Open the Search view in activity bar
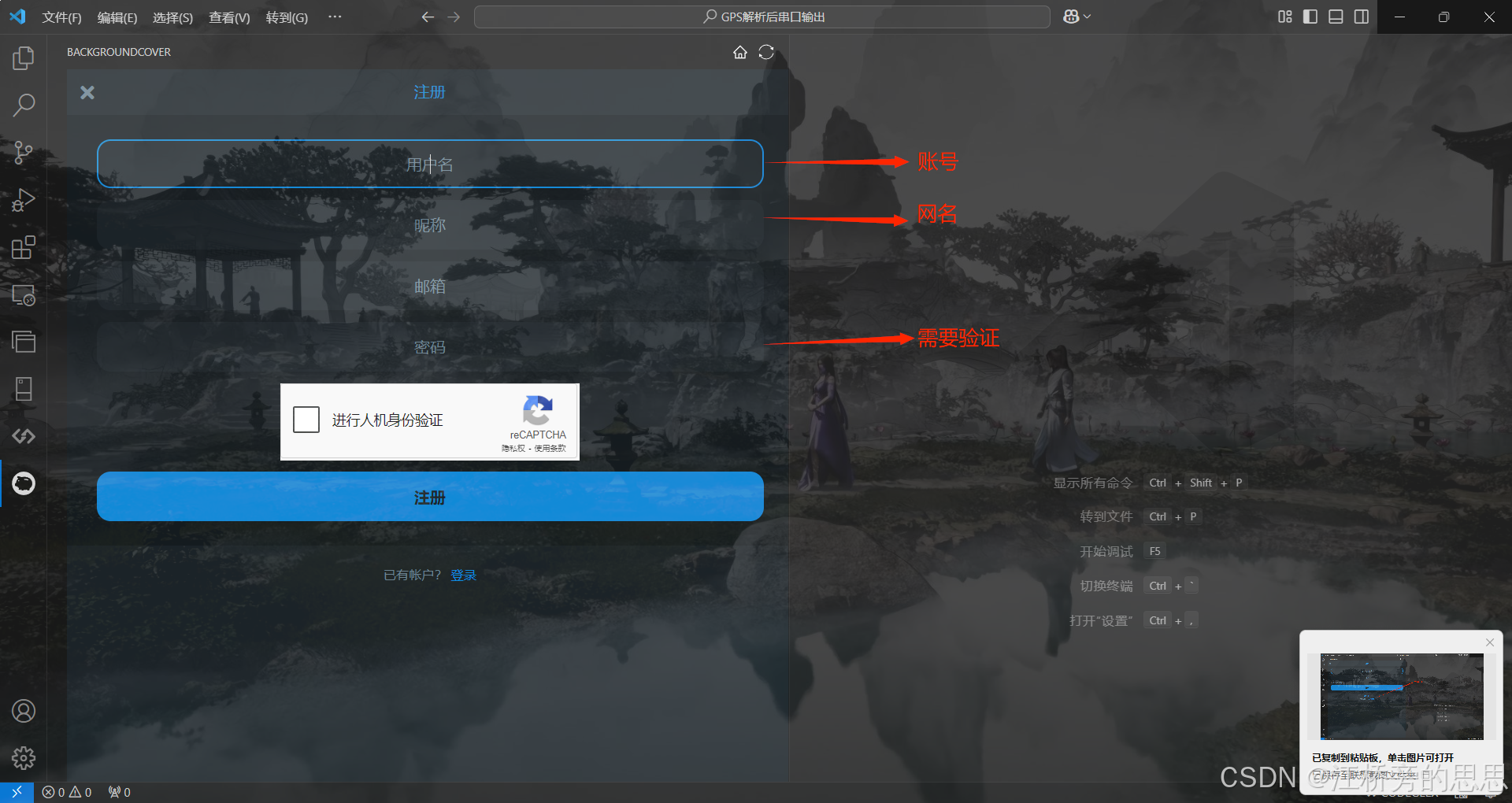Viewport: 1512px width, 803px height. [24, 105]
